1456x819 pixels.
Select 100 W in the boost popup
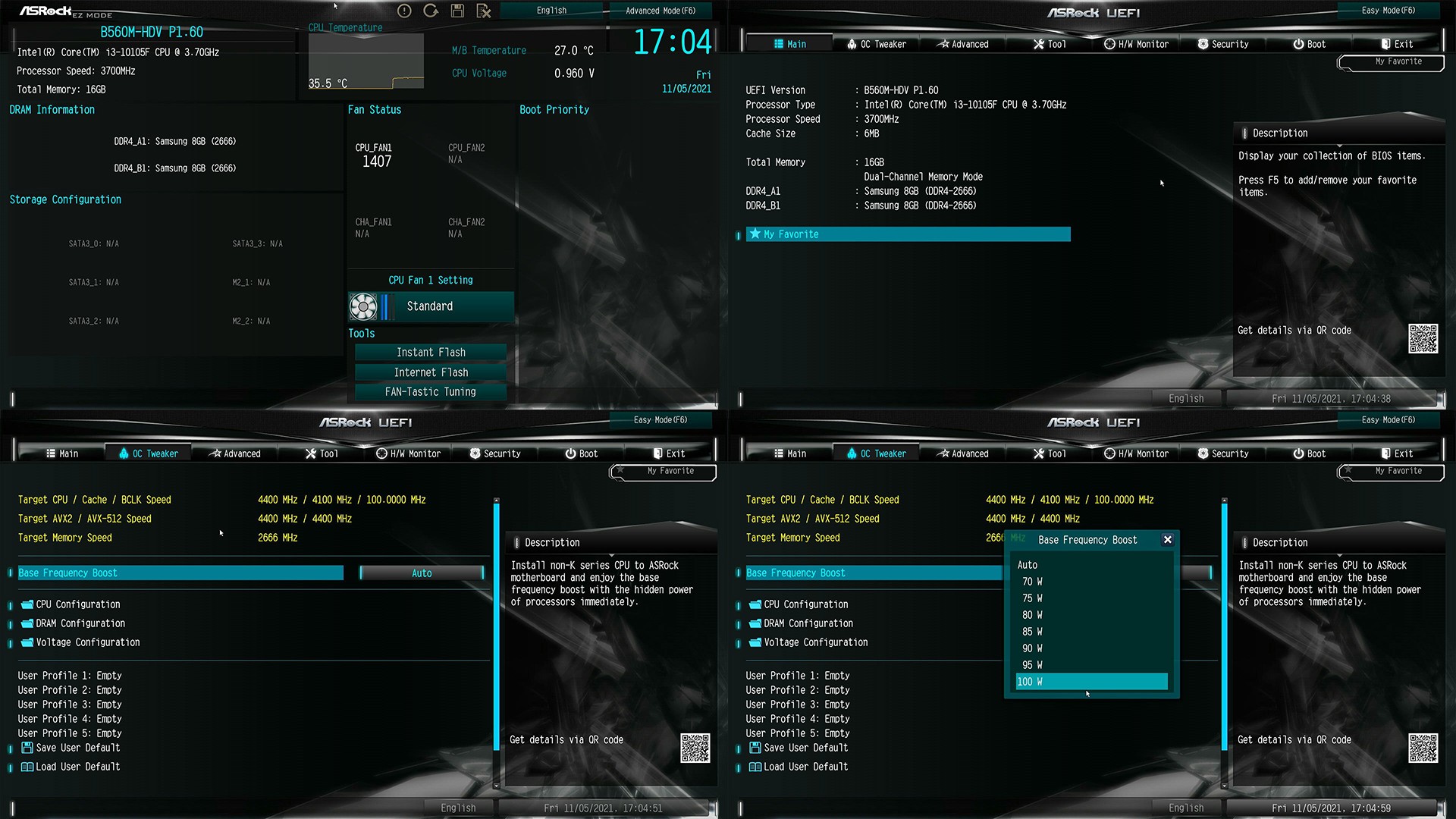pos(1090,682)
